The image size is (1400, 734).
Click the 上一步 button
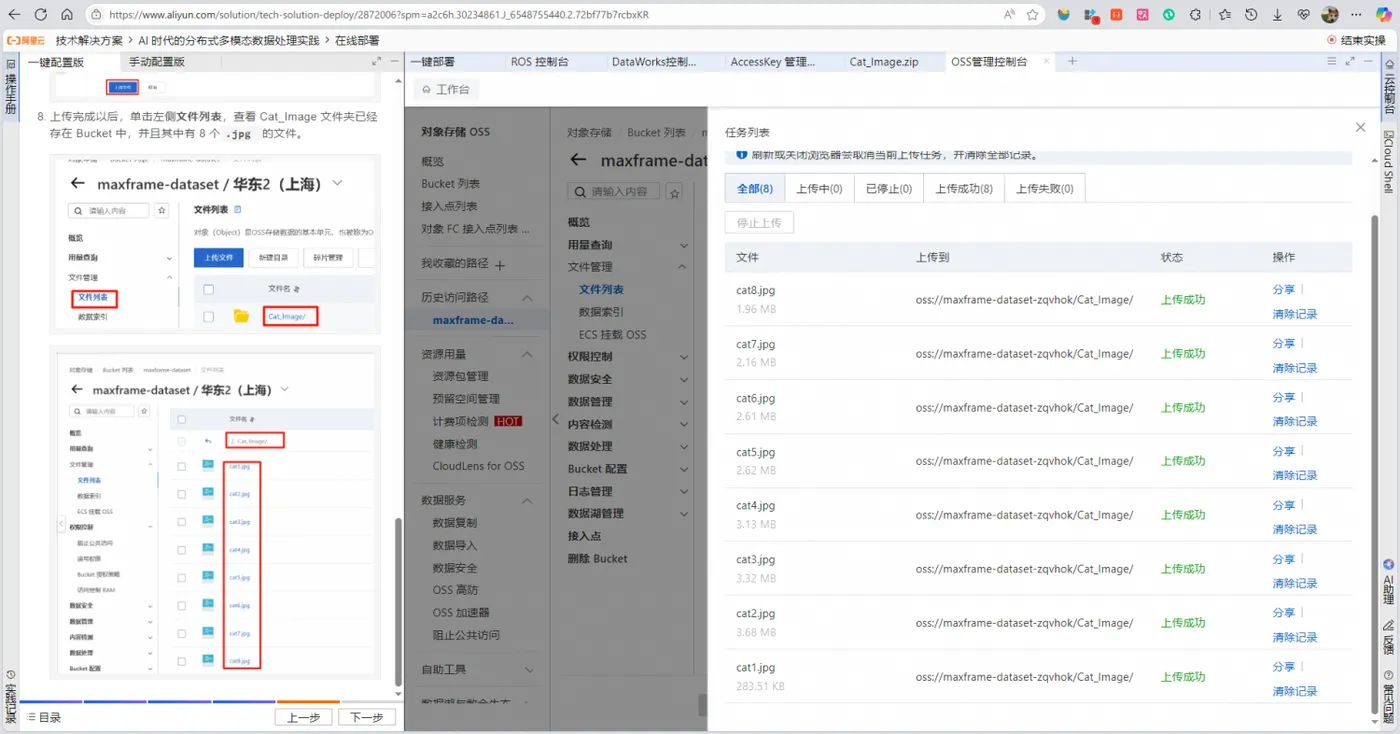click(x=303, y=717)
